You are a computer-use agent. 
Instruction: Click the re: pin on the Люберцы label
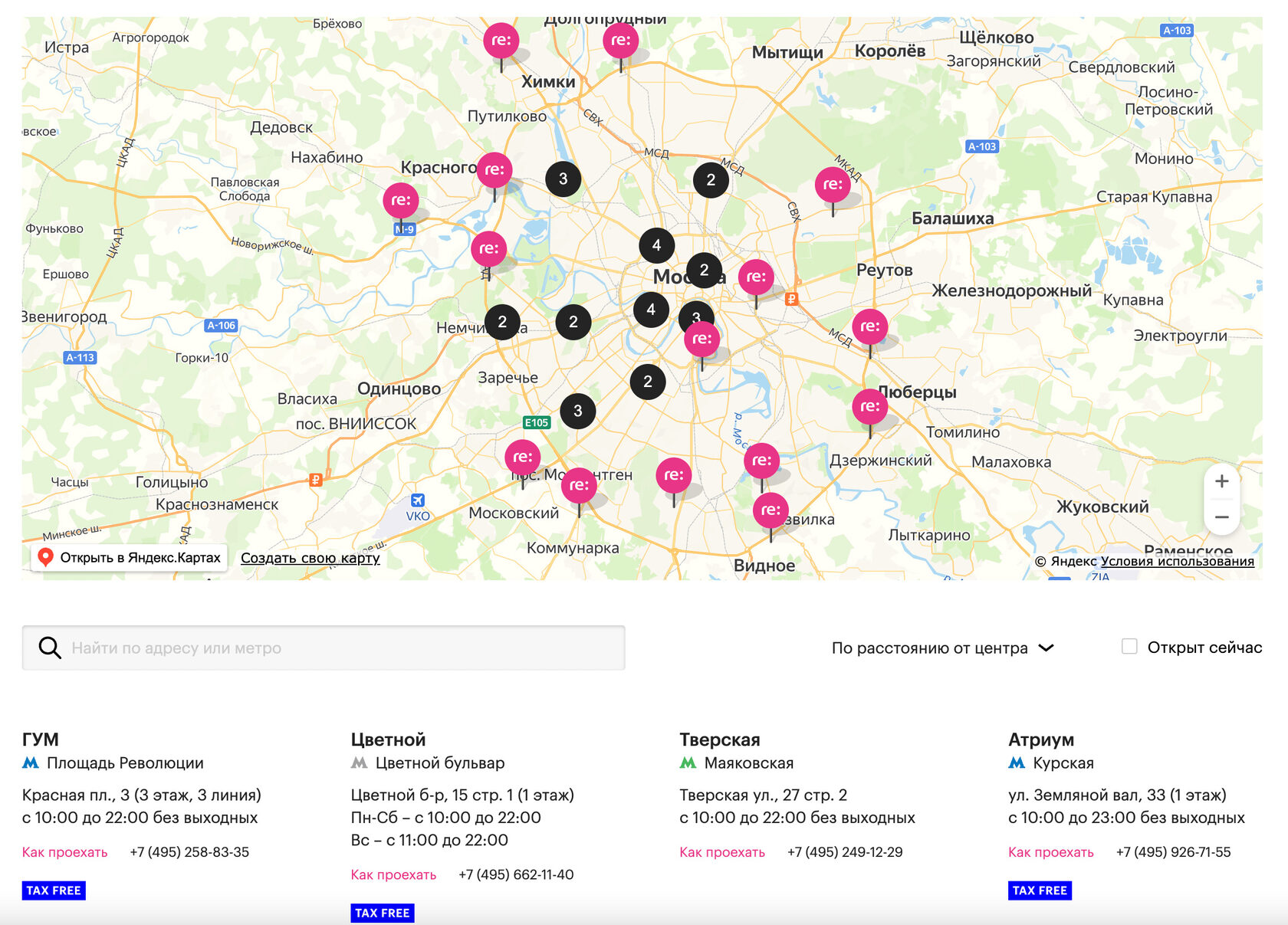click(870, 406)
